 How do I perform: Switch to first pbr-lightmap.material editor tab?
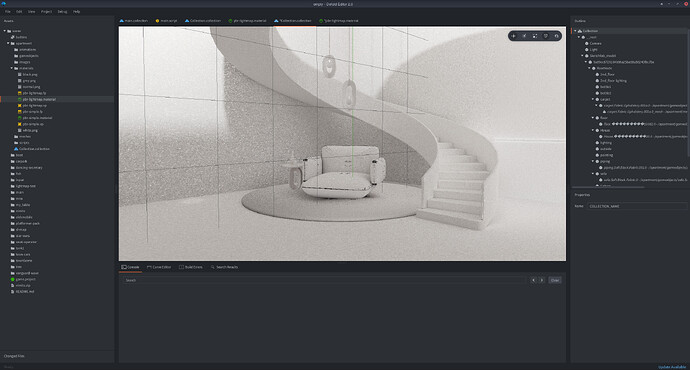(247, 21)
